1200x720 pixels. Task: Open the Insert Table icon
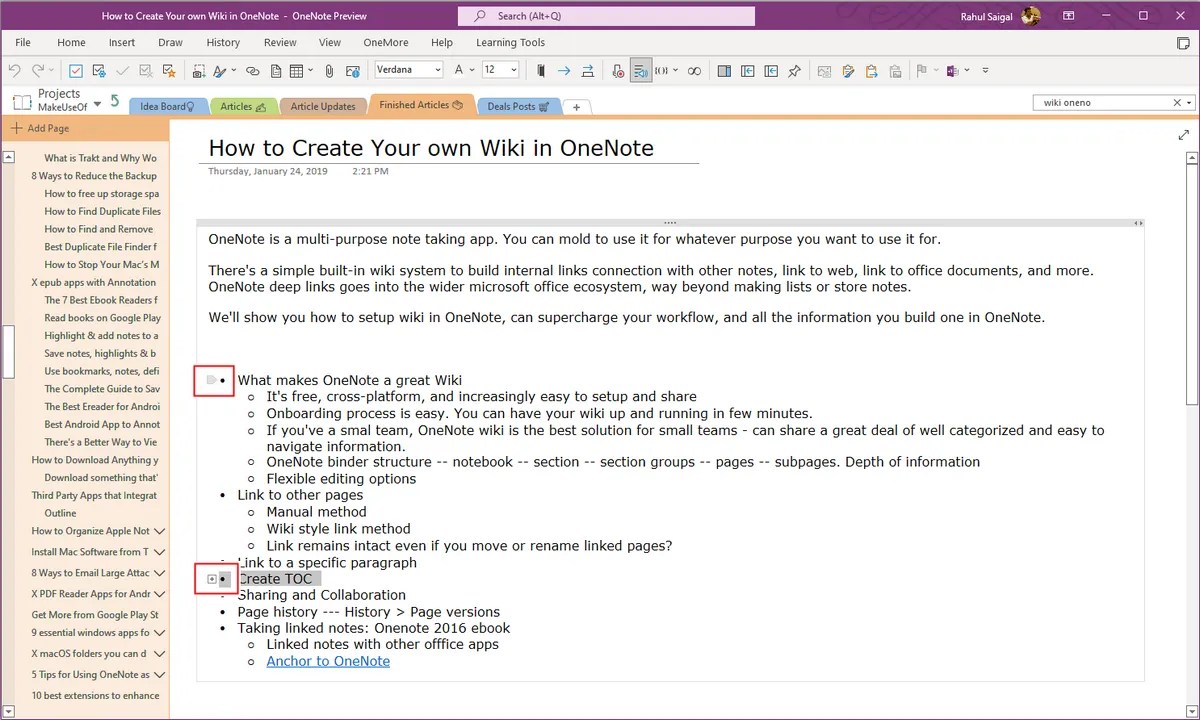297,70
